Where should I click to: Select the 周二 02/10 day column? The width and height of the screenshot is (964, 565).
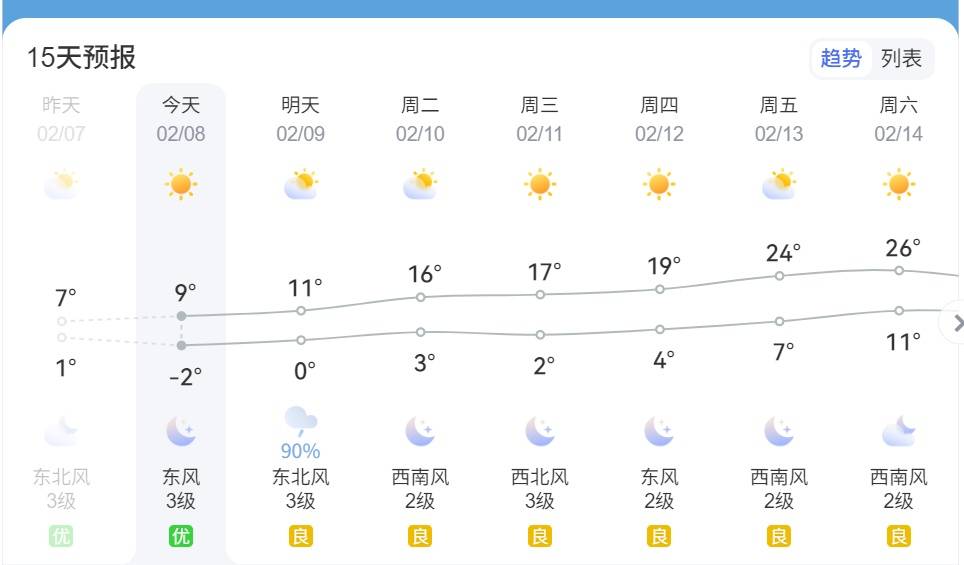420,119
